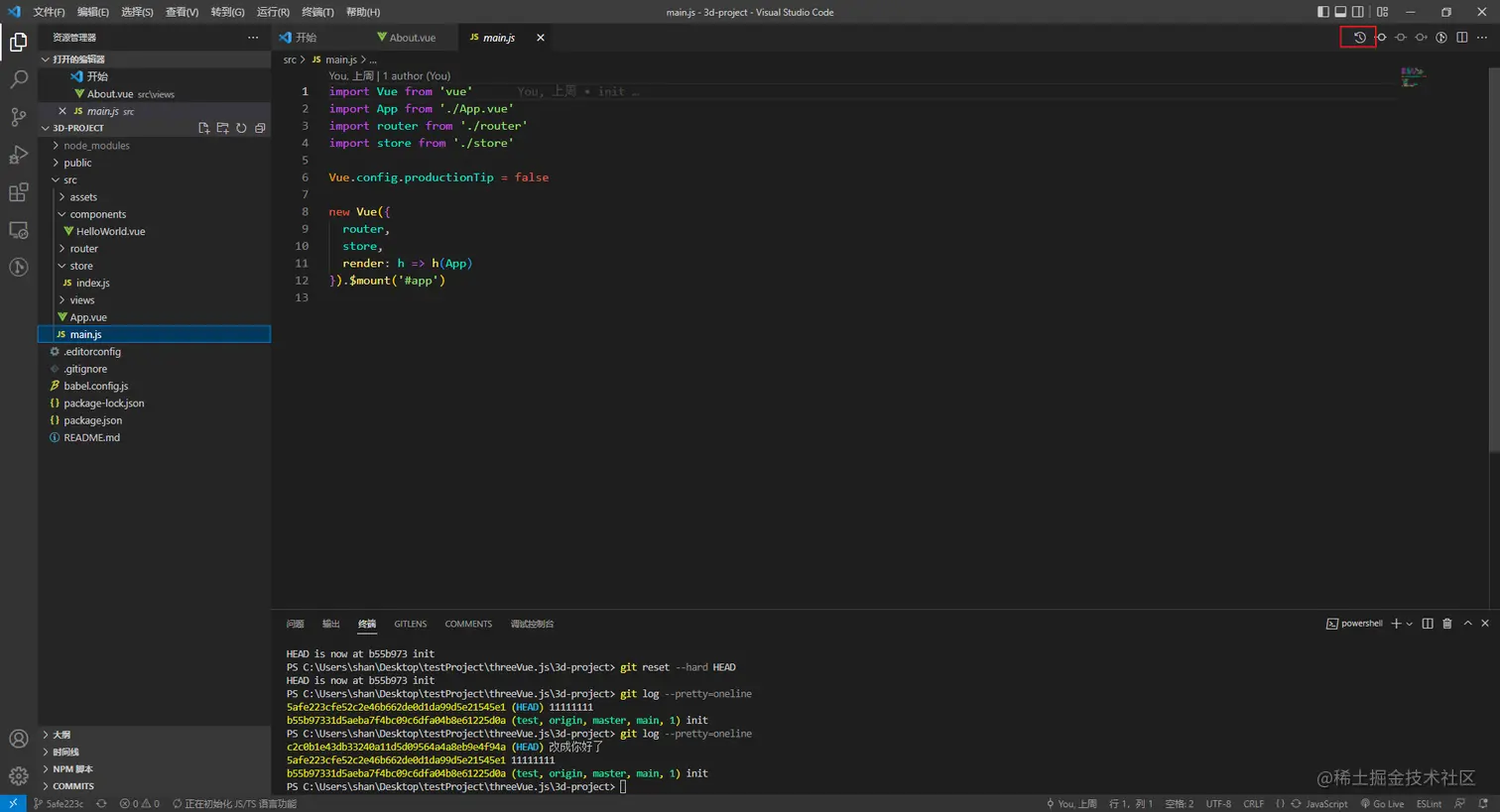Viewport: 1500px width, 812px height.
Task: Open the Explorer view in activity bar
Action: coord(19,42)
